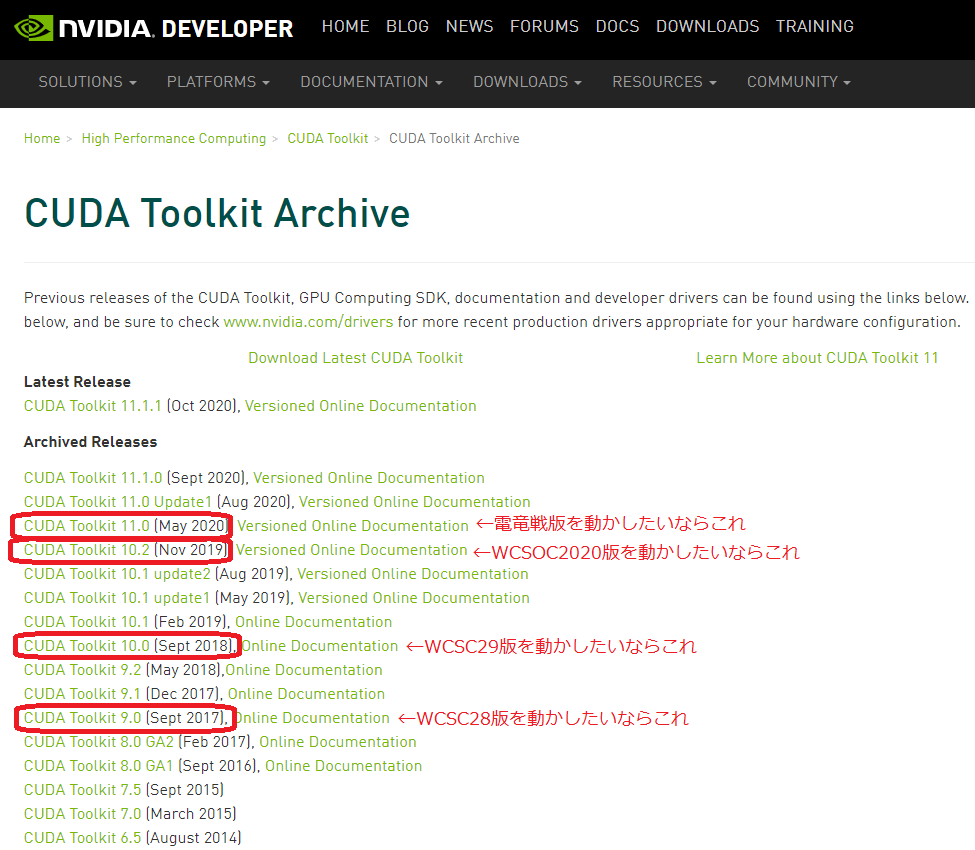This screenshot has width=975, height=850.
Task: Open Versioned Documentation for 11.0 May 2020
Action: click(353, 526)
